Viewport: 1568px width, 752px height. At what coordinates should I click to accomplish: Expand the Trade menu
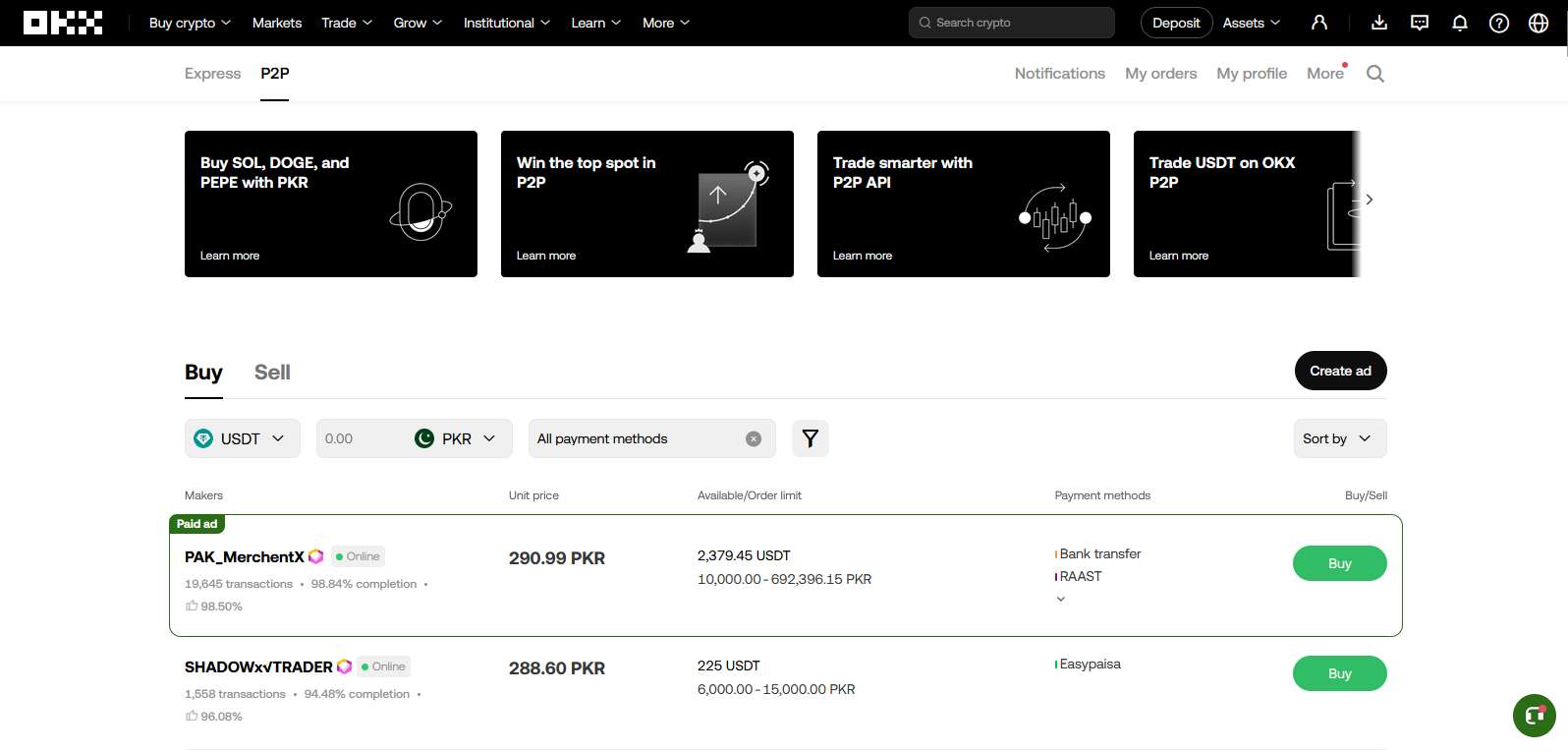pos(347,23)
